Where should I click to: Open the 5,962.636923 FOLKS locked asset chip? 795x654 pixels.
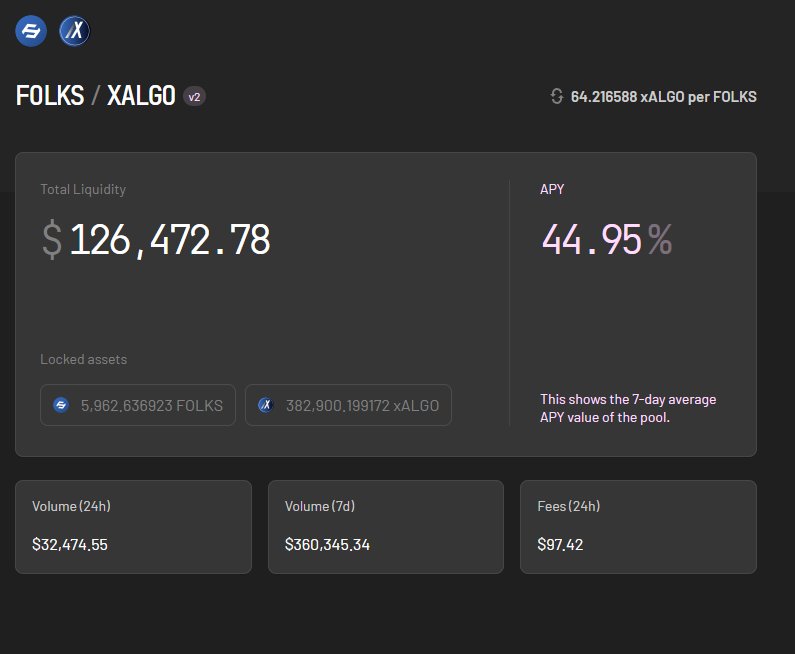pos(138,405)
